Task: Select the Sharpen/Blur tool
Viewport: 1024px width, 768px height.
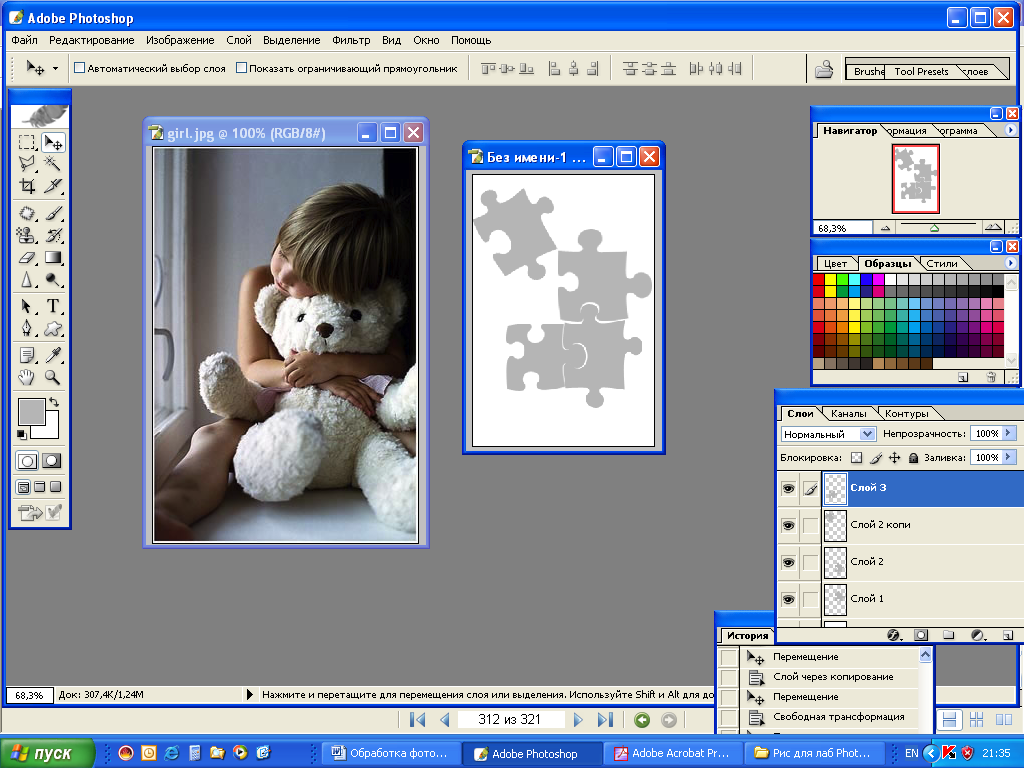Action: tap(27, 280)
